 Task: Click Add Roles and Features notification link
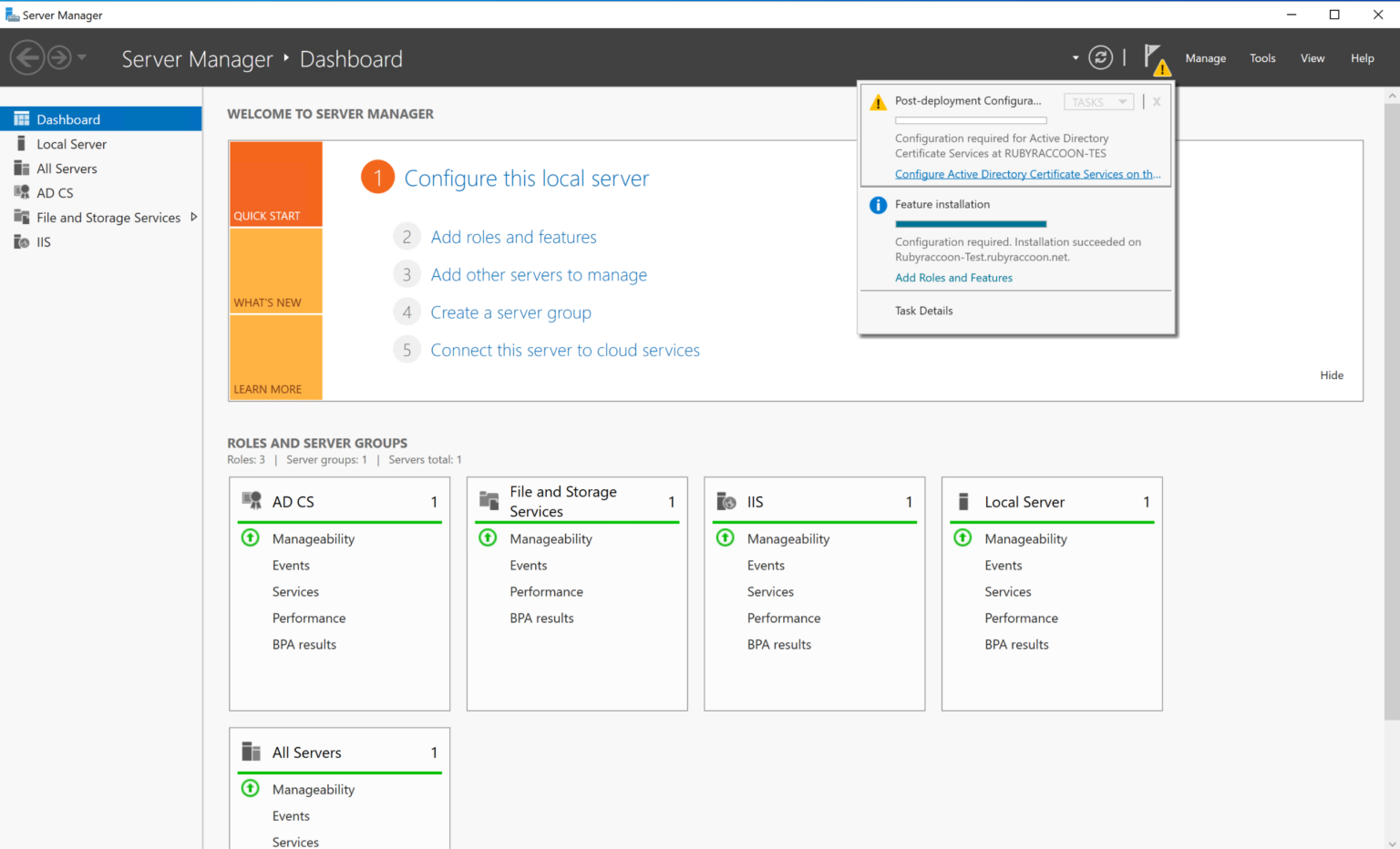click(x=953, y=278)
